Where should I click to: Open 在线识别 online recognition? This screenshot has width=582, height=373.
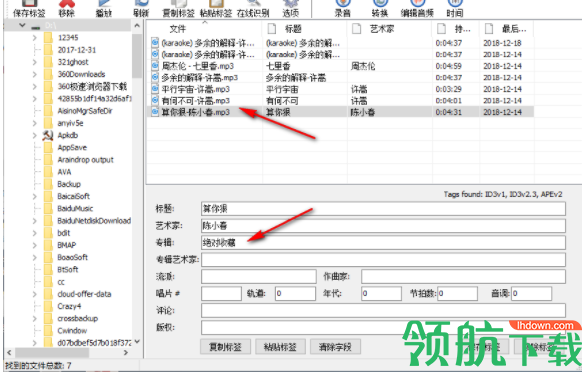[253, 9]
